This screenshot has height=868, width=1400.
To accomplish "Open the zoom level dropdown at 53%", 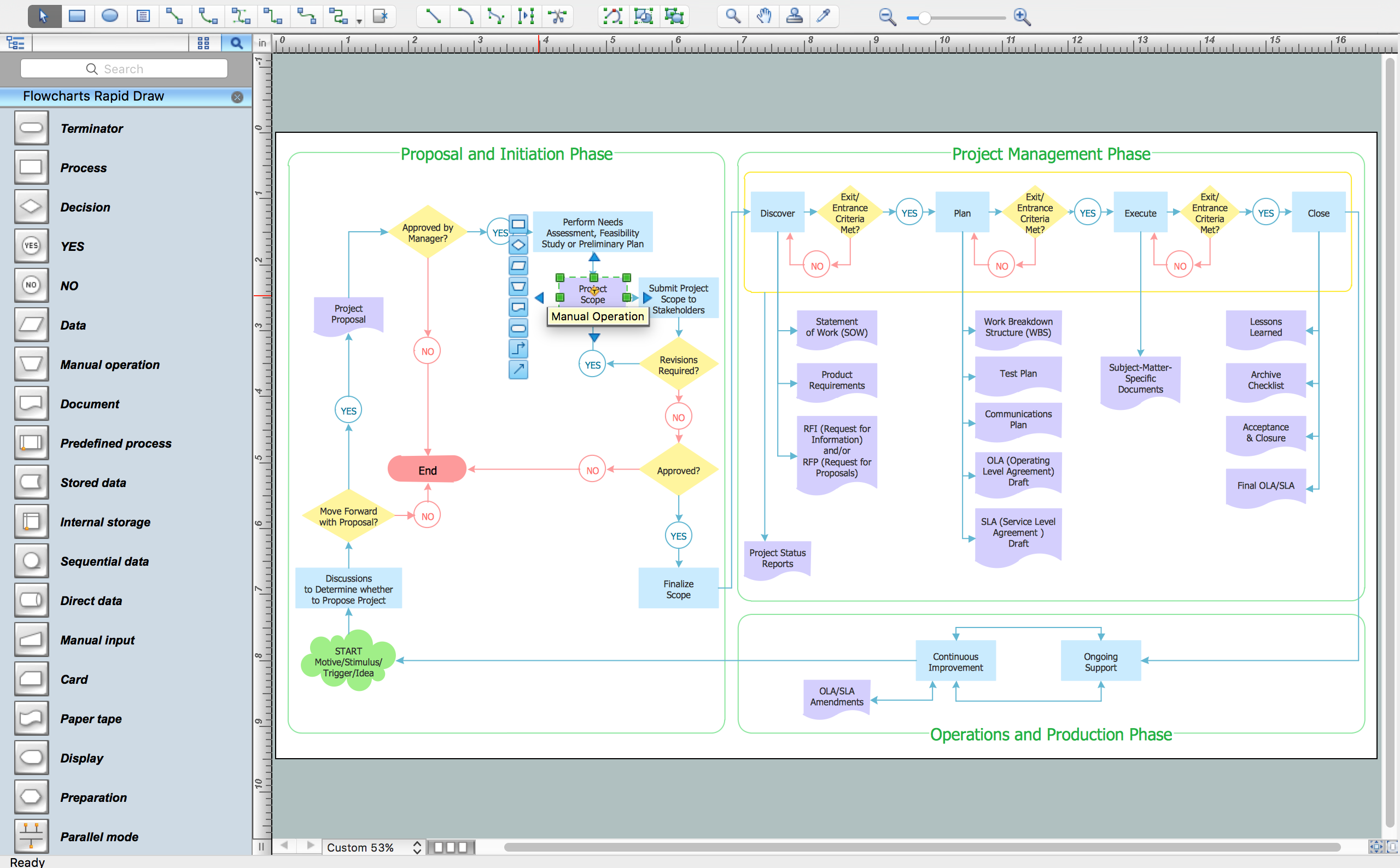I will (370, 847).
